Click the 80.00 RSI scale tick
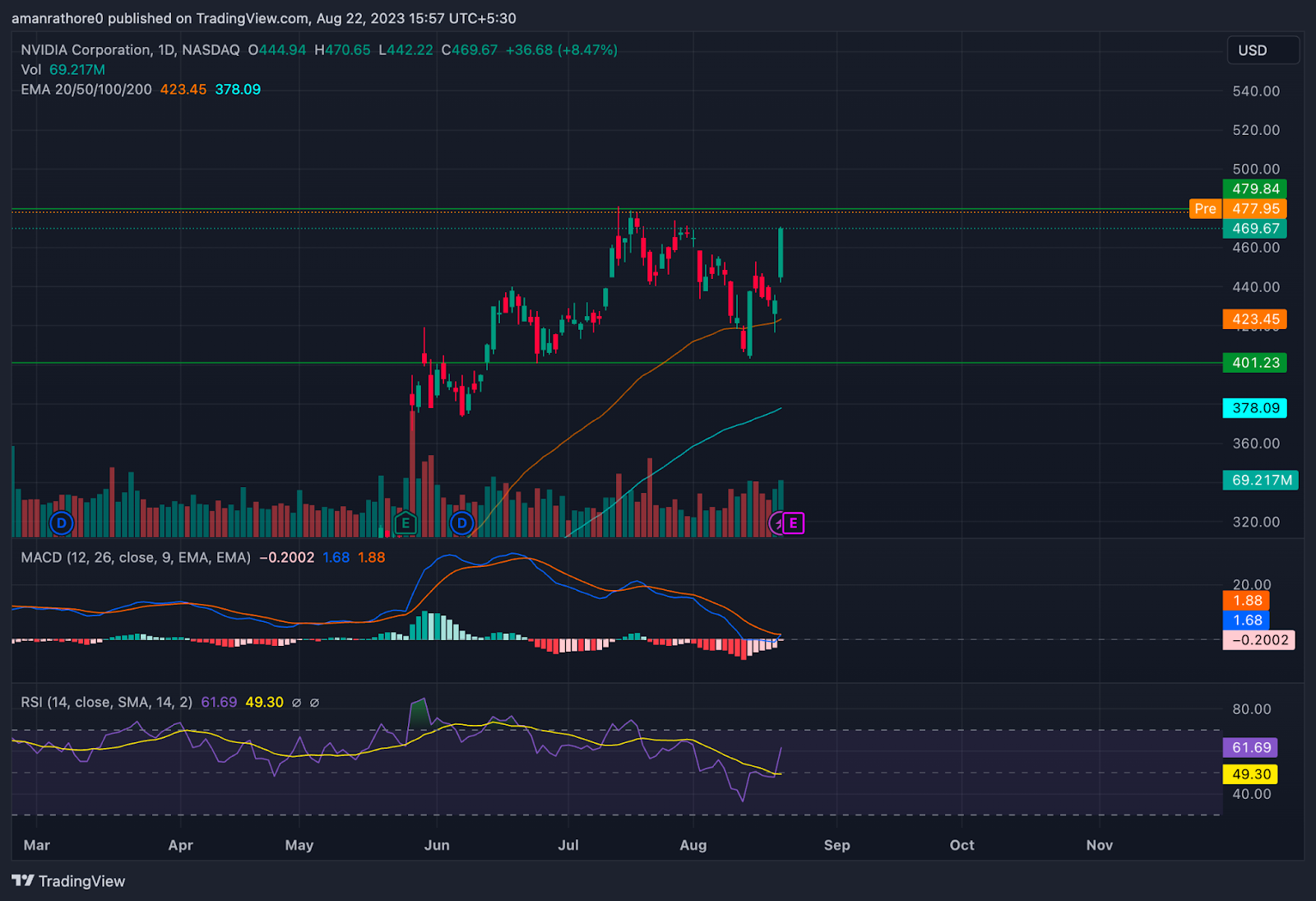This screenshot has width=1316, height=901. pyautogui.click(x=1252, y=709)
